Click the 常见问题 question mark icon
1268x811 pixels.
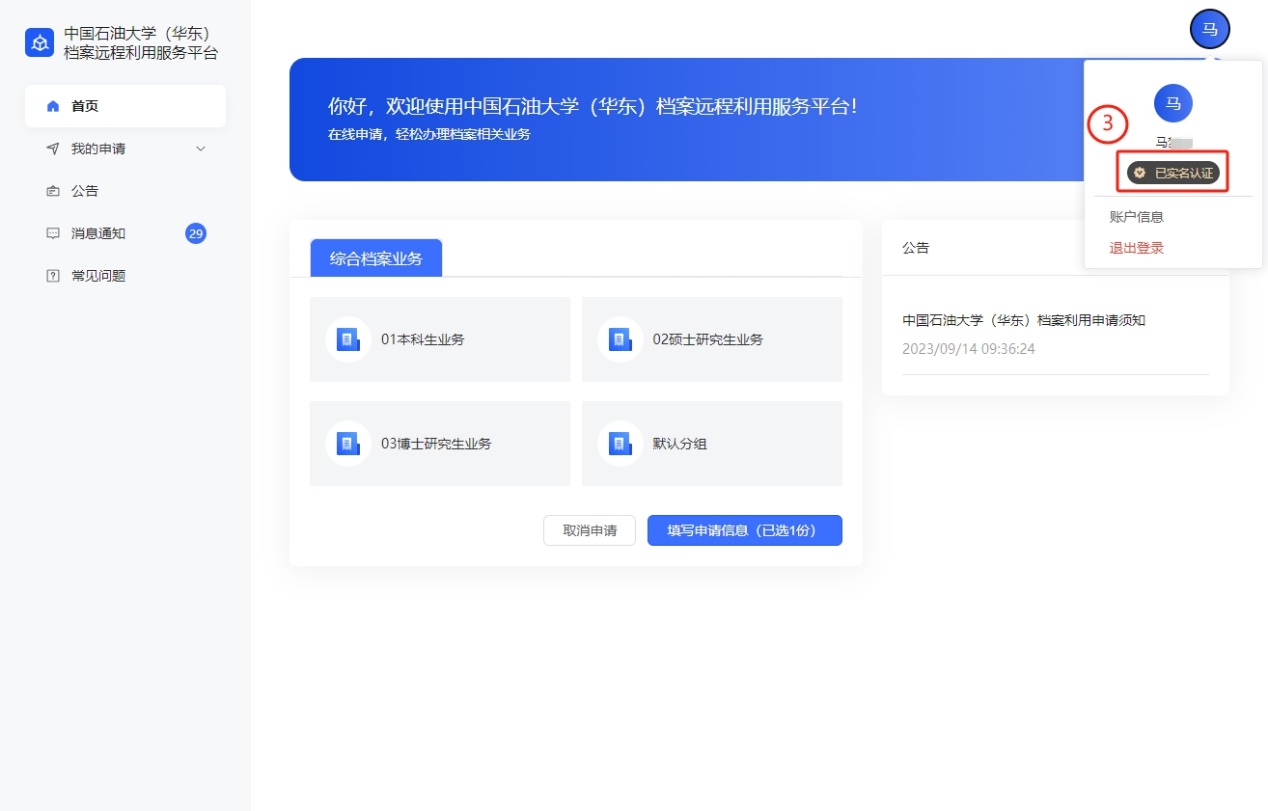click(x=53, y=276)
